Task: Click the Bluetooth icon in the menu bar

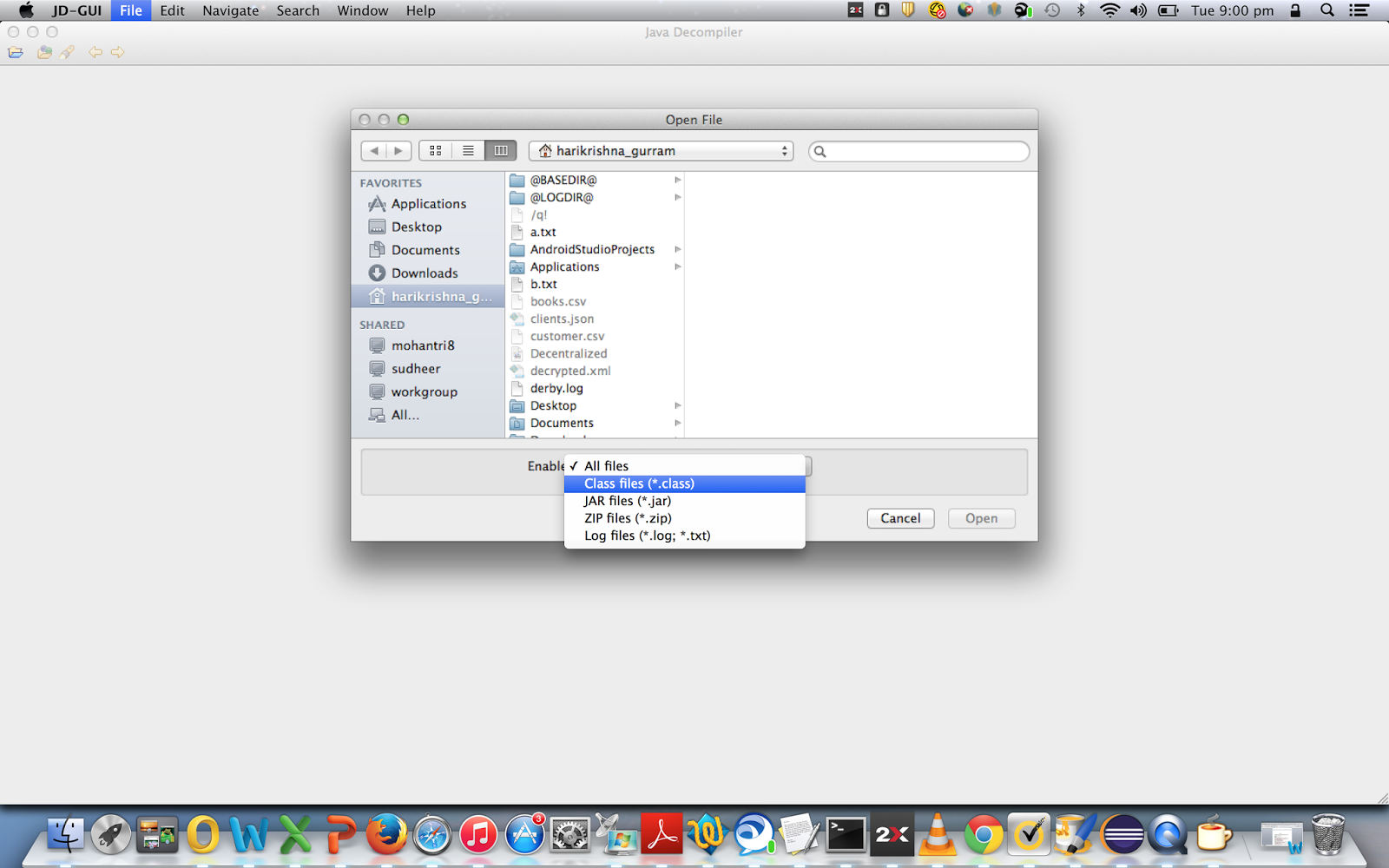Action: tap(1080, 10)
